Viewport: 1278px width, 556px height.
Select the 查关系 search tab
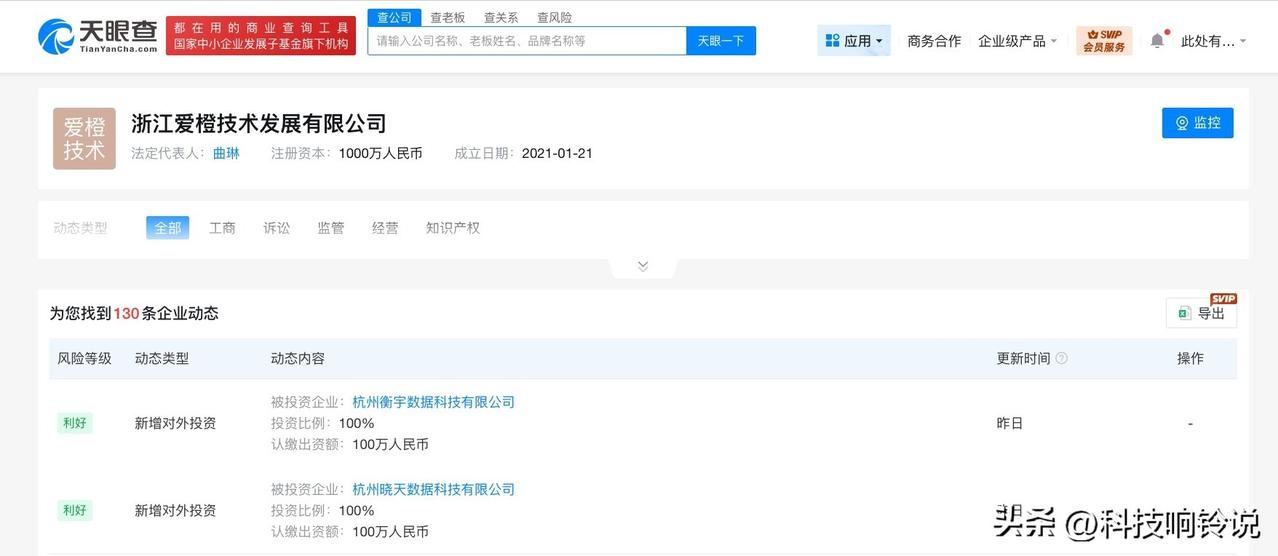pos(501,18)
